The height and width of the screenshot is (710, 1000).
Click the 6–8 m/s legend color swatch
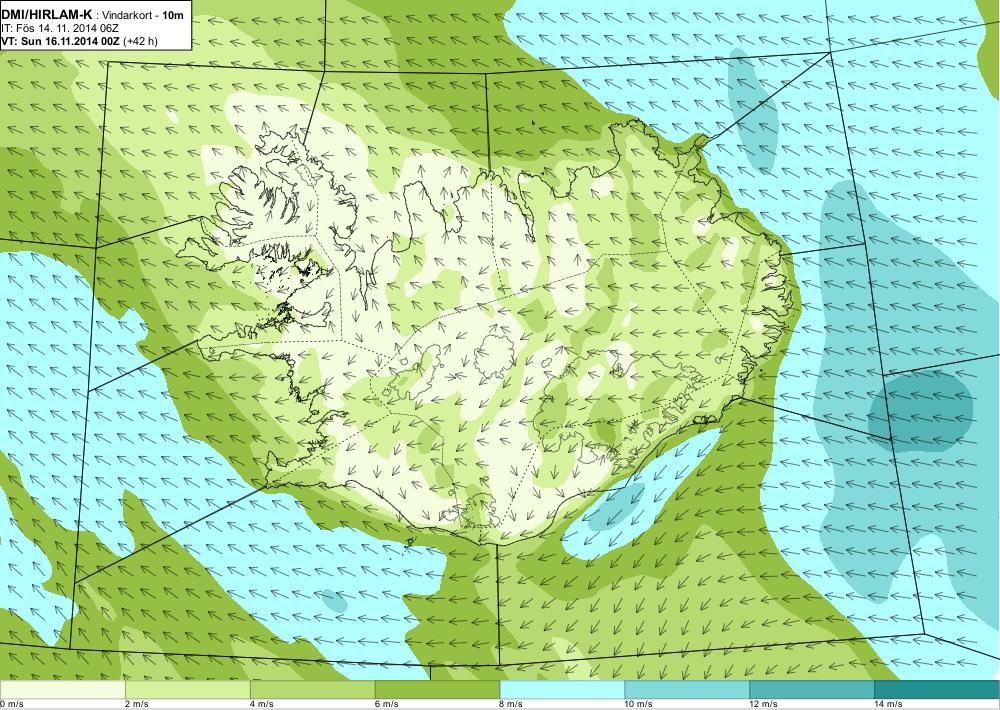pos(438,690)
